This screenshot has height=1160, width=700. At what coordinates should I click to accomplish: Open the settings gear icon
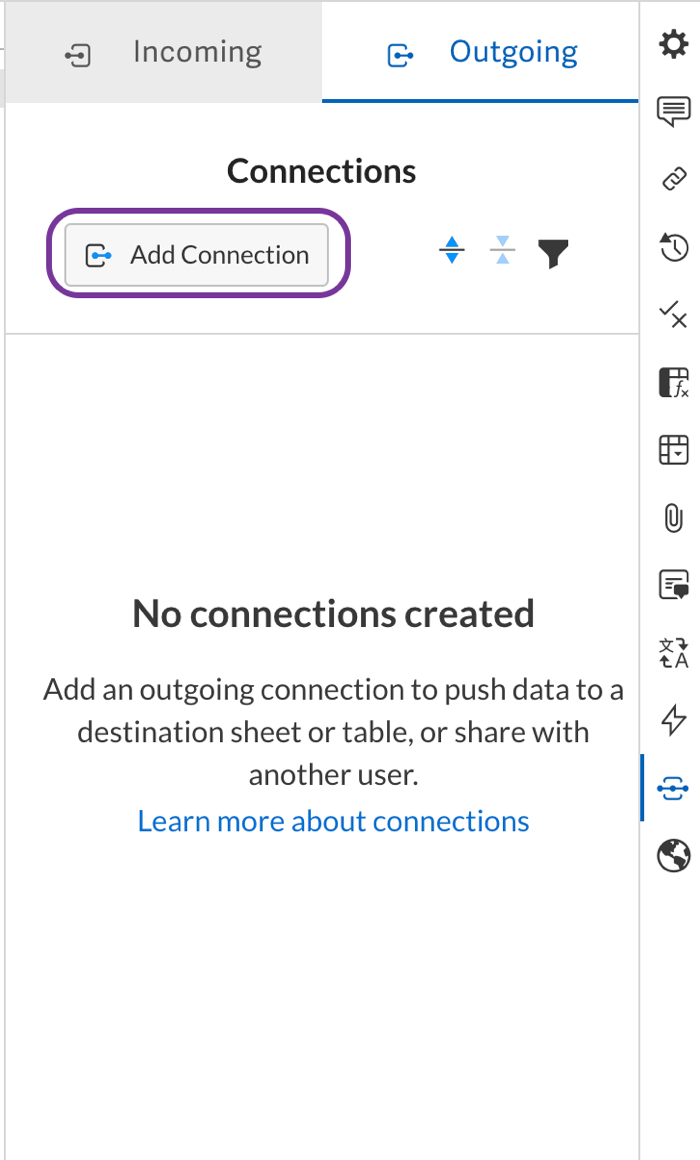click(x=674, y=45)
